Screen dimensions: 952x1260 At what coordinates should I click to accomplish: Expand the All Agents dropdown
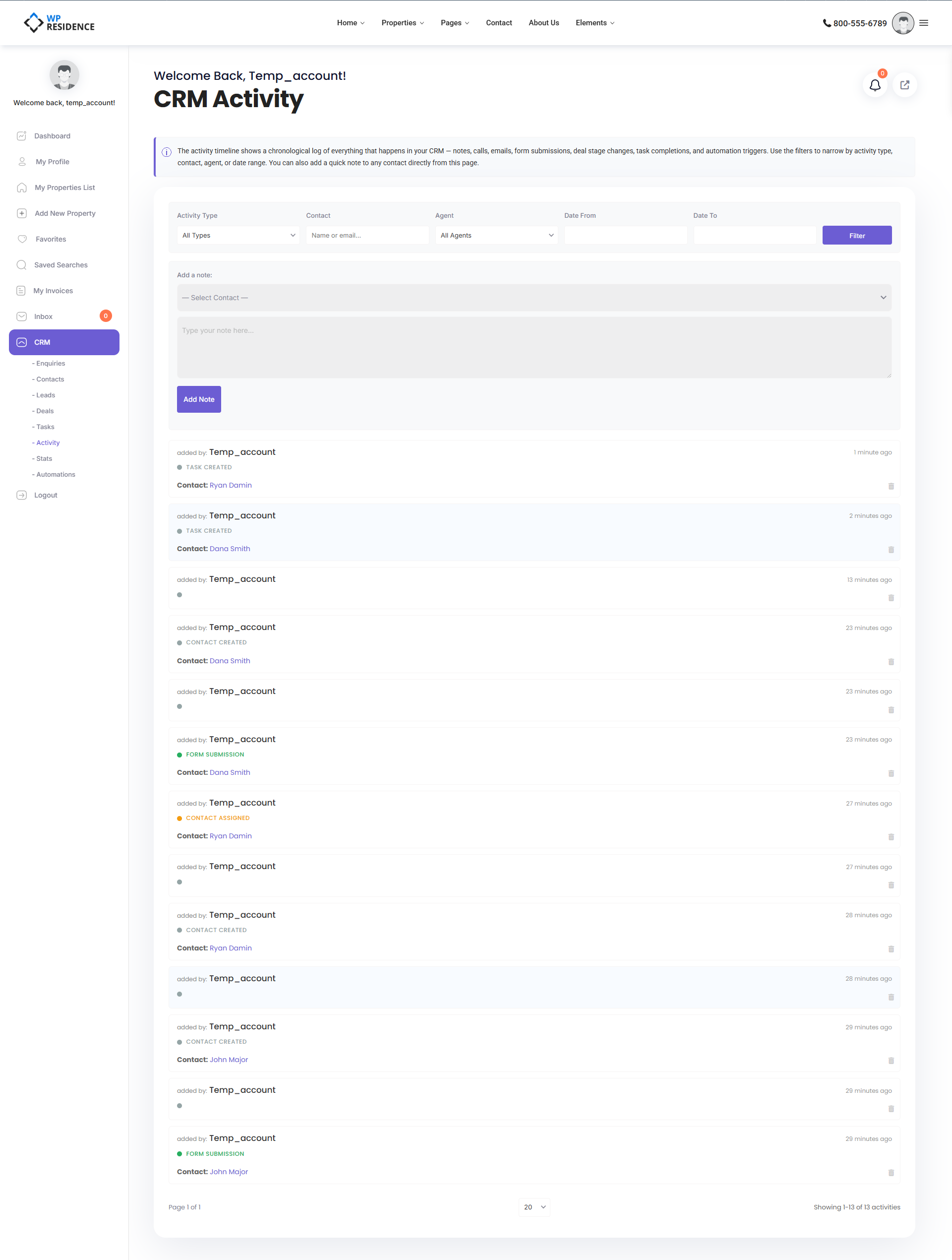(x=496, y=235)
